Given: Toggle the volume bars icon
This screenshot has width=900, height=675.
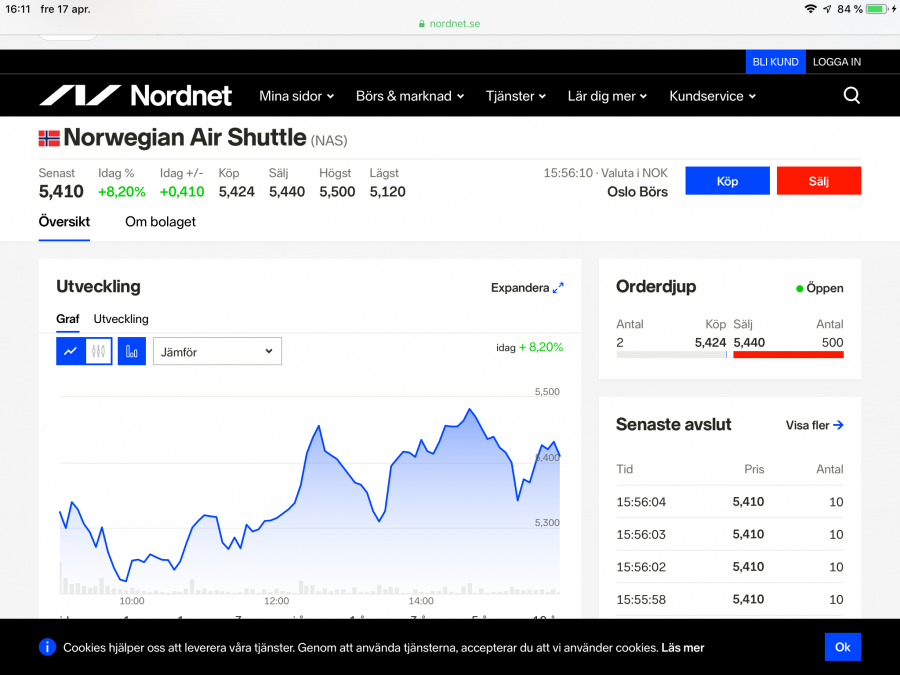Looking at the screenshot, I should [132, 351].
